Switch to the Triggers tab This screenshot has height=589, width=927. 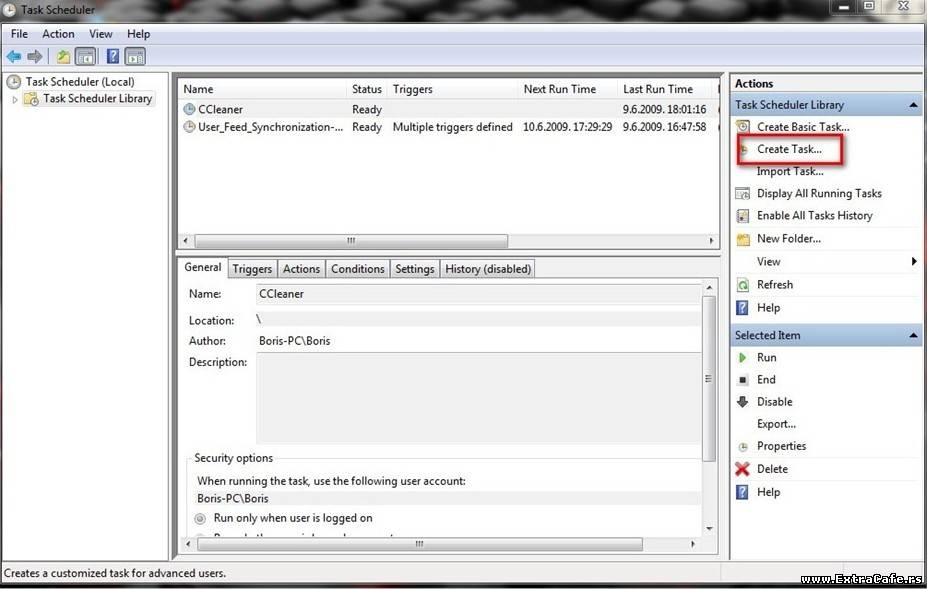252,269
